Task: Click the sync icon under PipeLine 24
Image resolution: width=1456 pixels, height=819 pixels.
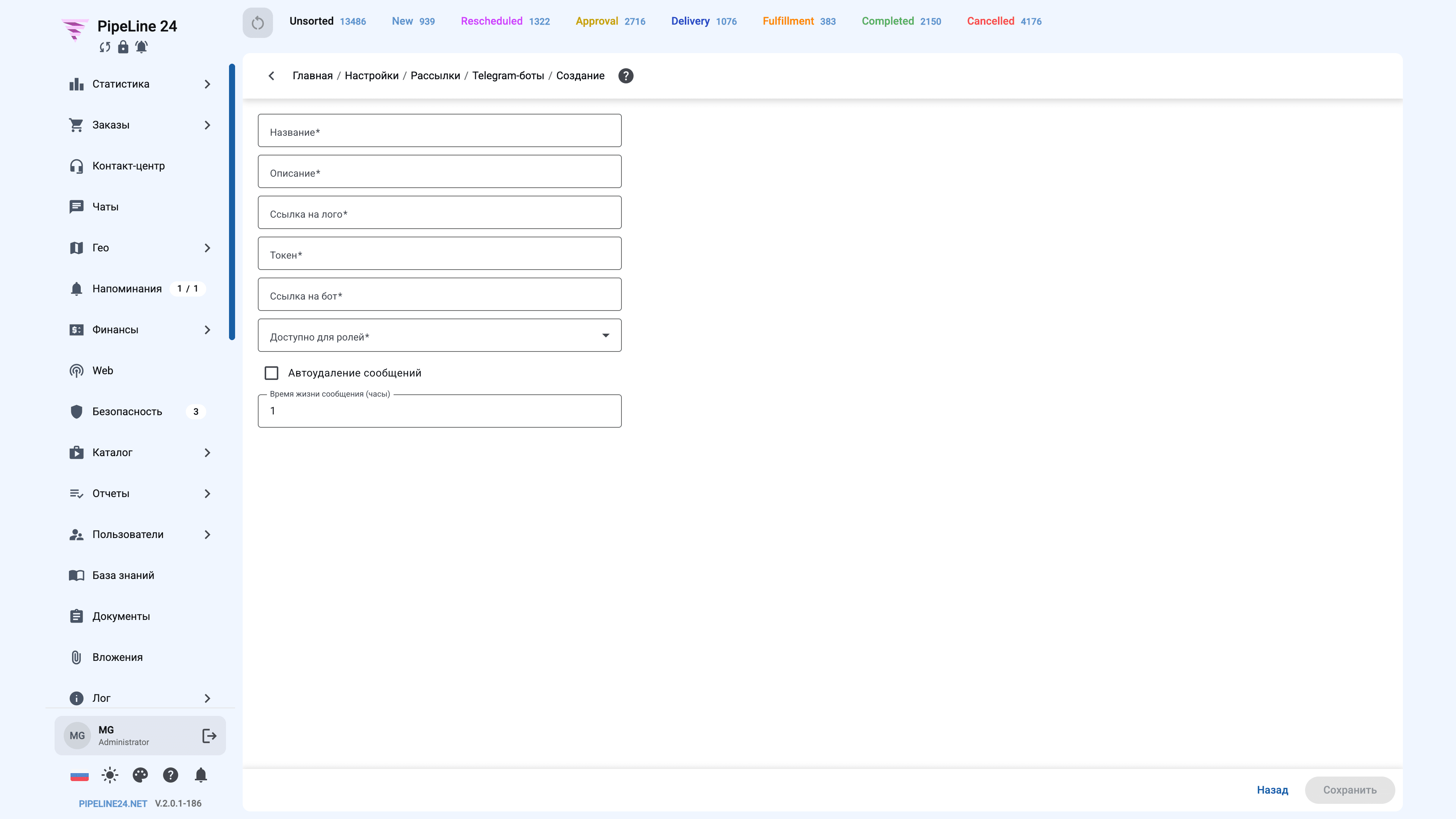Action: (x=105, y=47)
